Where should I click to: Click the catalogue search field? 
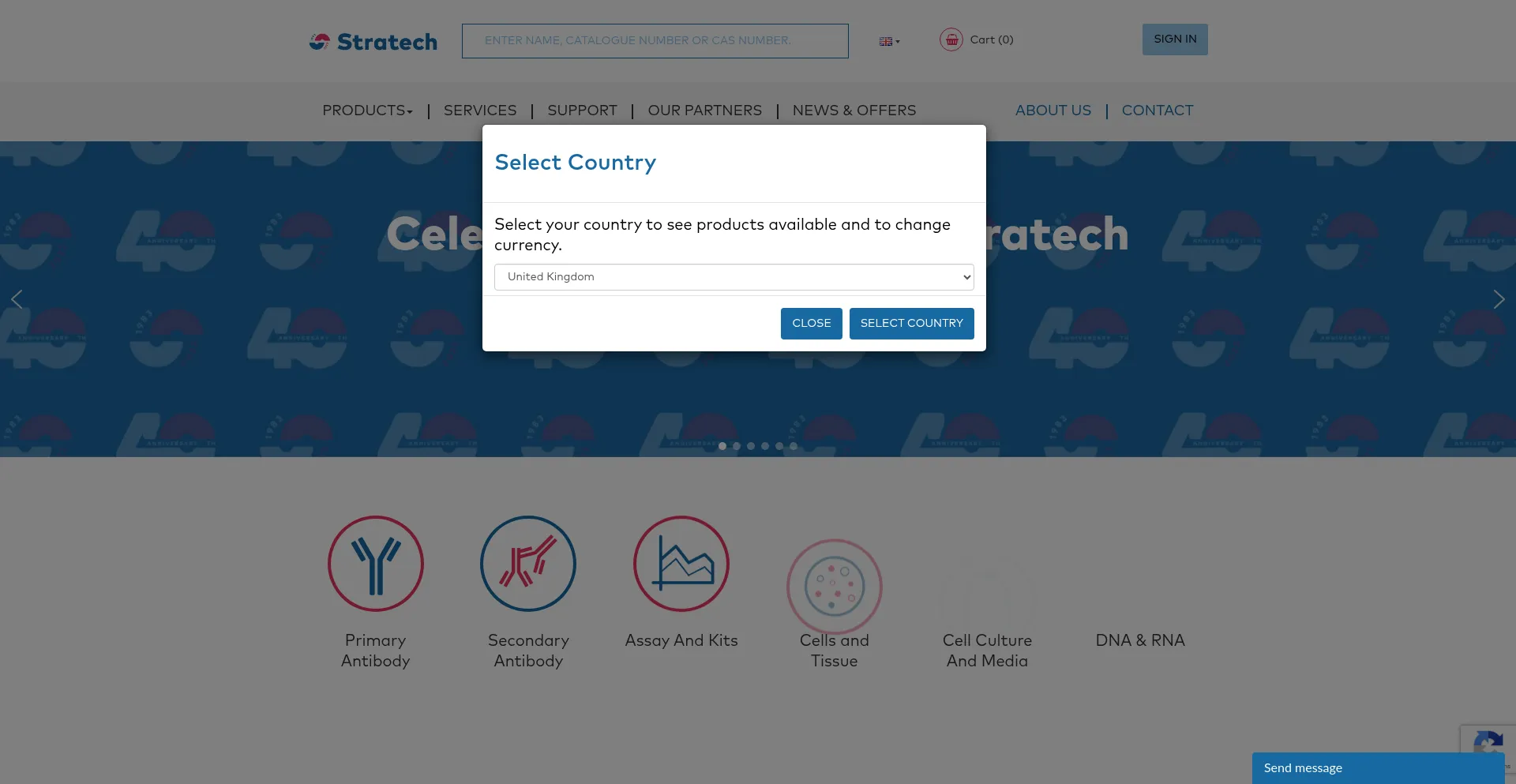655,40
